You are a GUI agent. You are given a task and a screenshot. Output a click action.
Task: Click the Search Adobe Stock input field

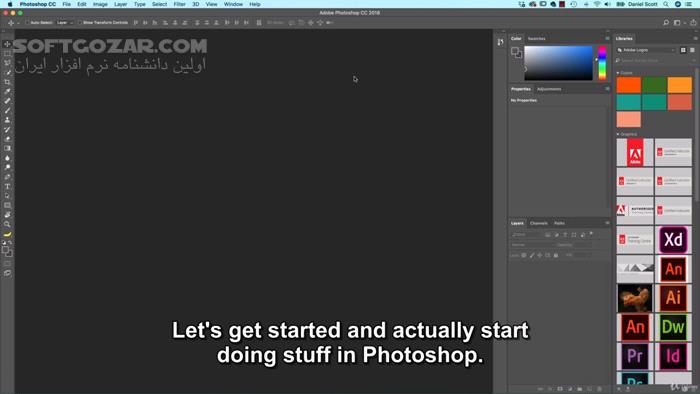tap(654, 60)
